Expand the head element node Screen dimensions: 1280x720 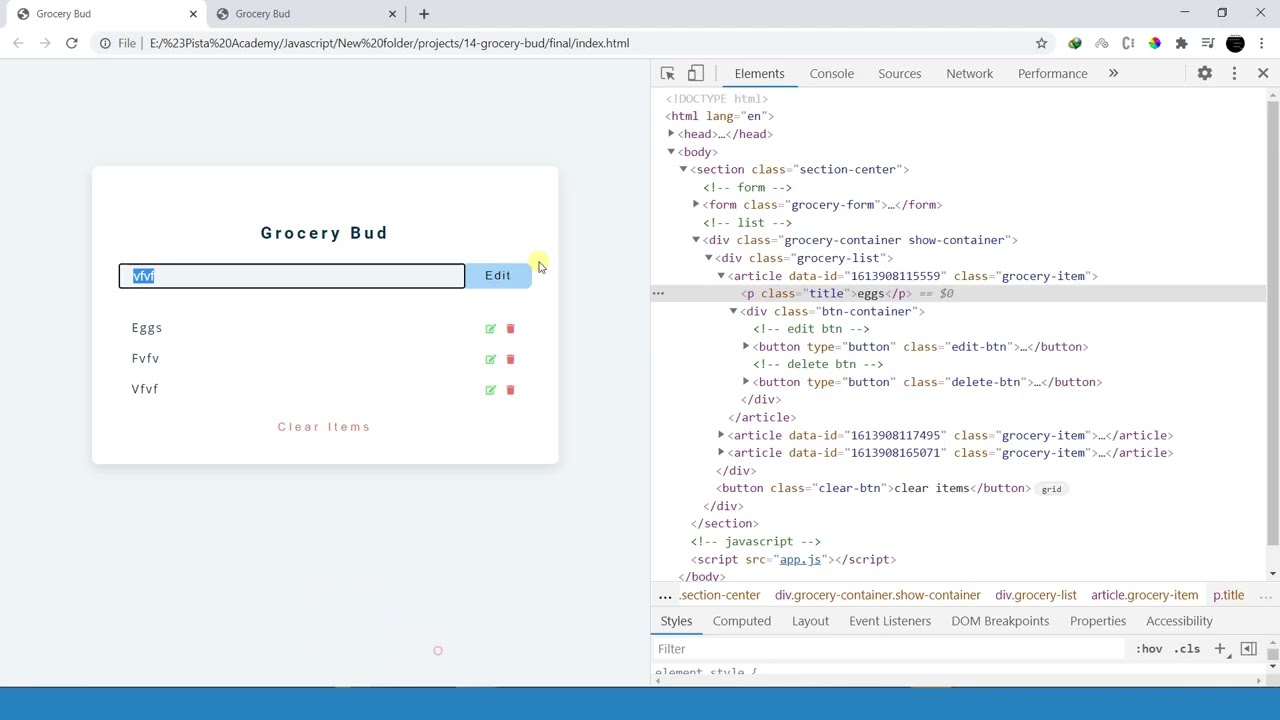coord(671,134)
